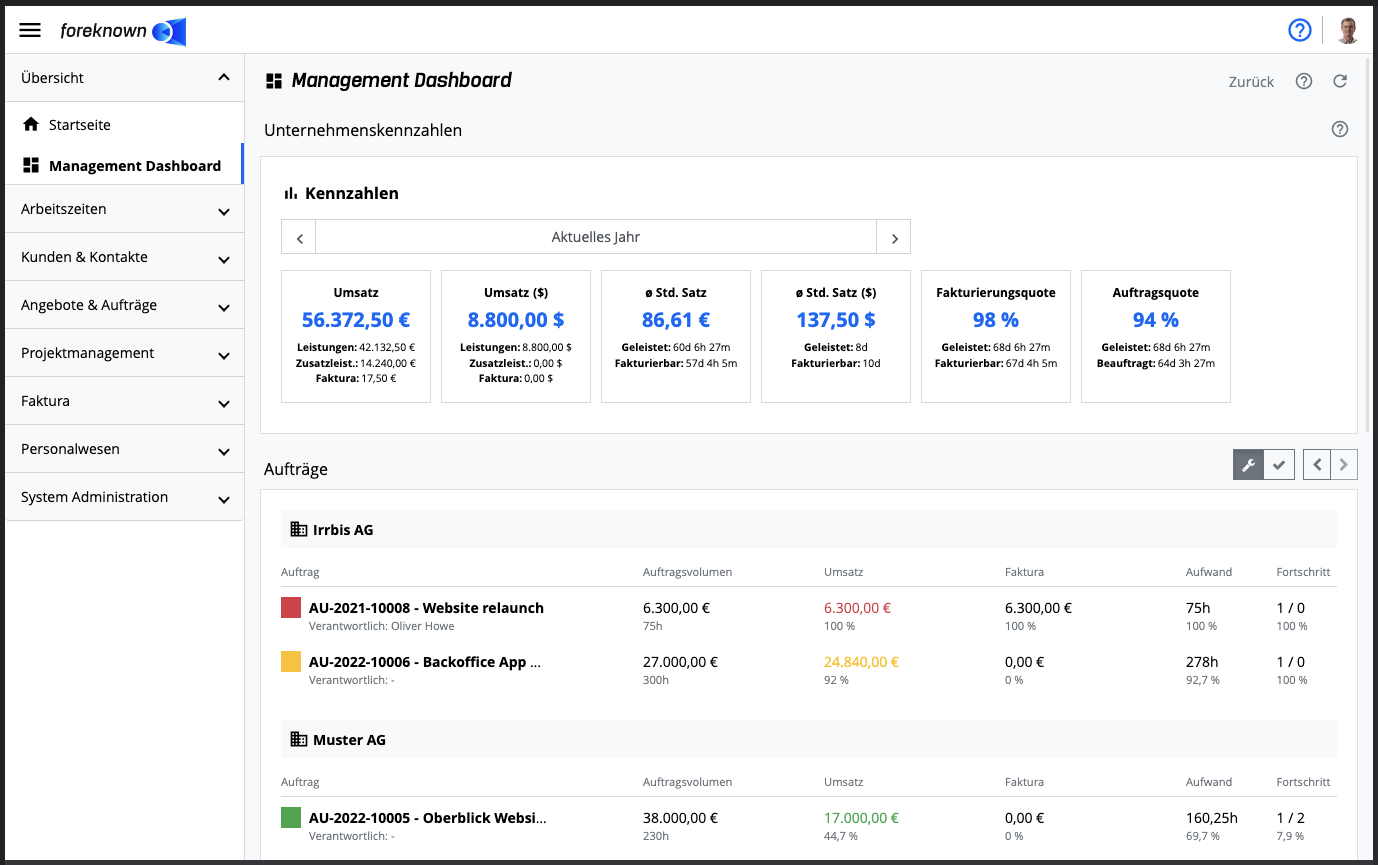Click Umsatz value 17.000,00 €

pyautogui.click(x=861, y=818)
